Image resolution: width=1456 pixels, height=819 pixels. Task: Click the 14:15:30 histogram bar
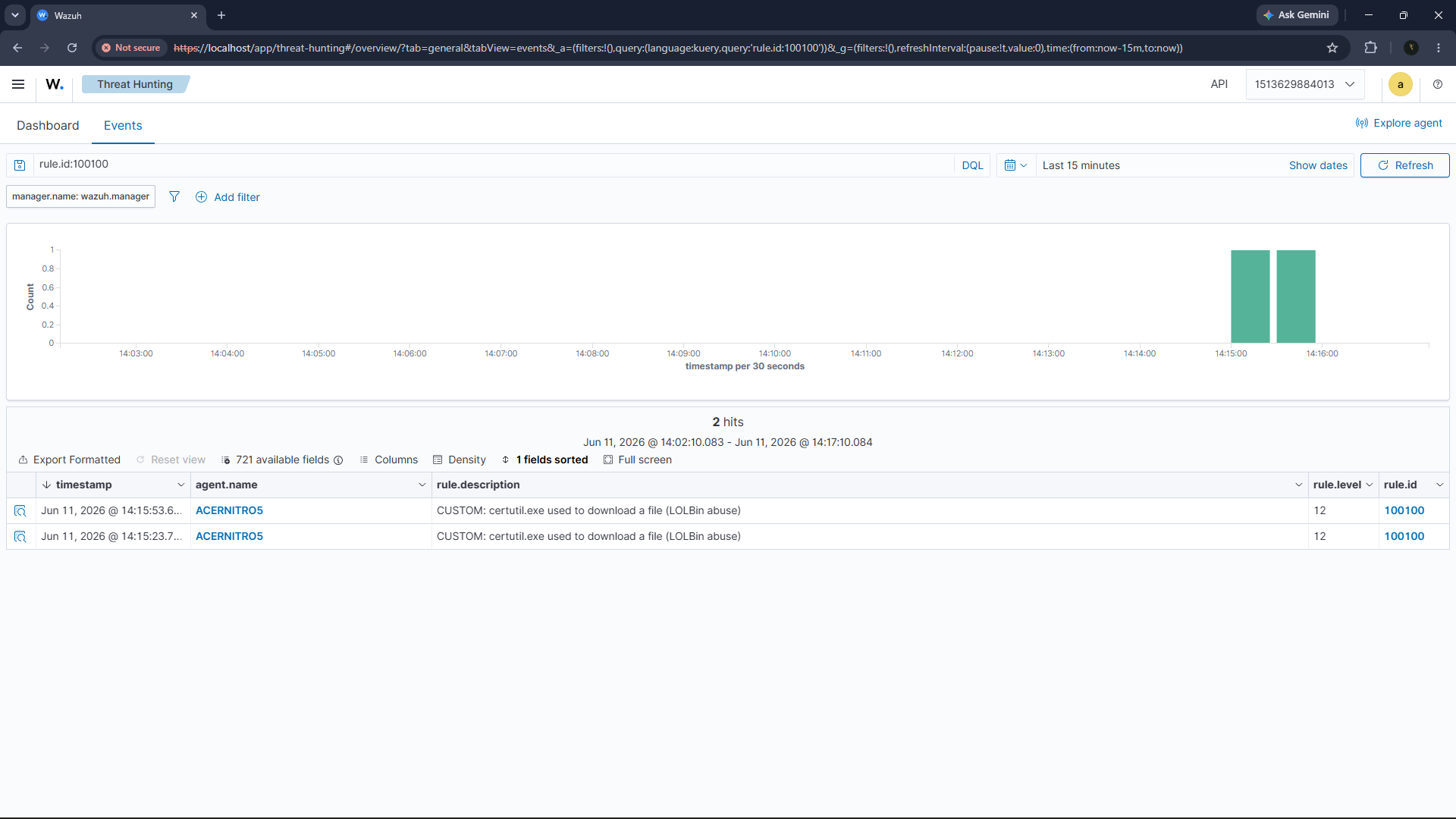(1295, 297)
